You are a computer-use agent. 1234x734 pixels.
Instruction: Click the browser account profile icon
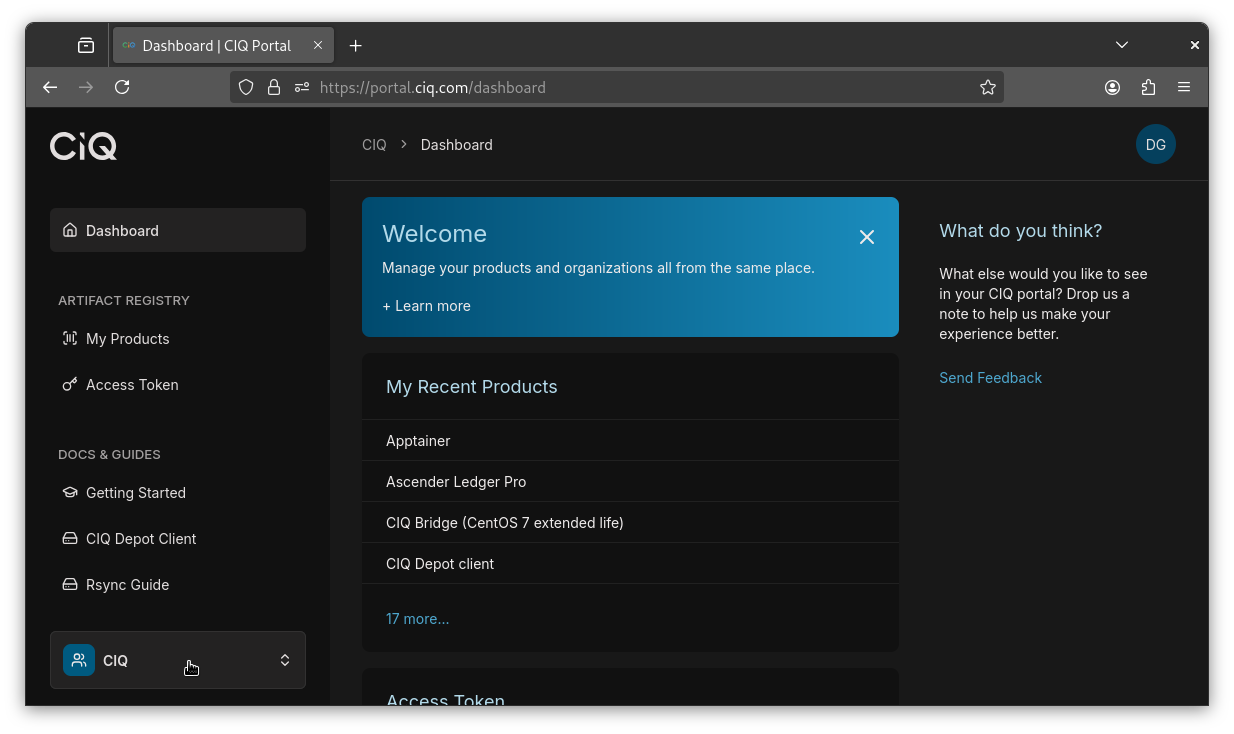1112,88
